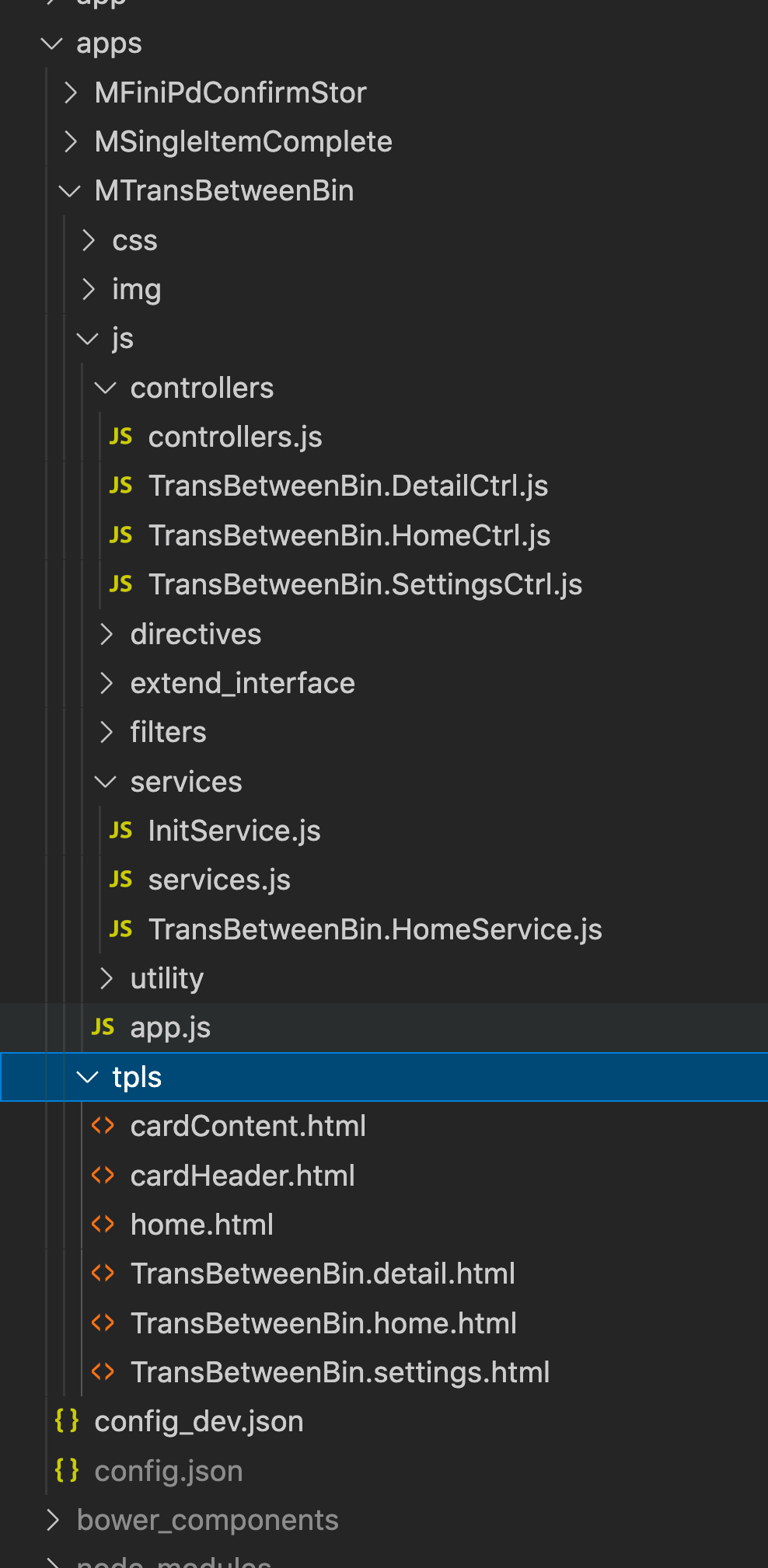Click the JSON braces icon for config_dev.json
The image size is (768, 1568).
pos(67,1421)
